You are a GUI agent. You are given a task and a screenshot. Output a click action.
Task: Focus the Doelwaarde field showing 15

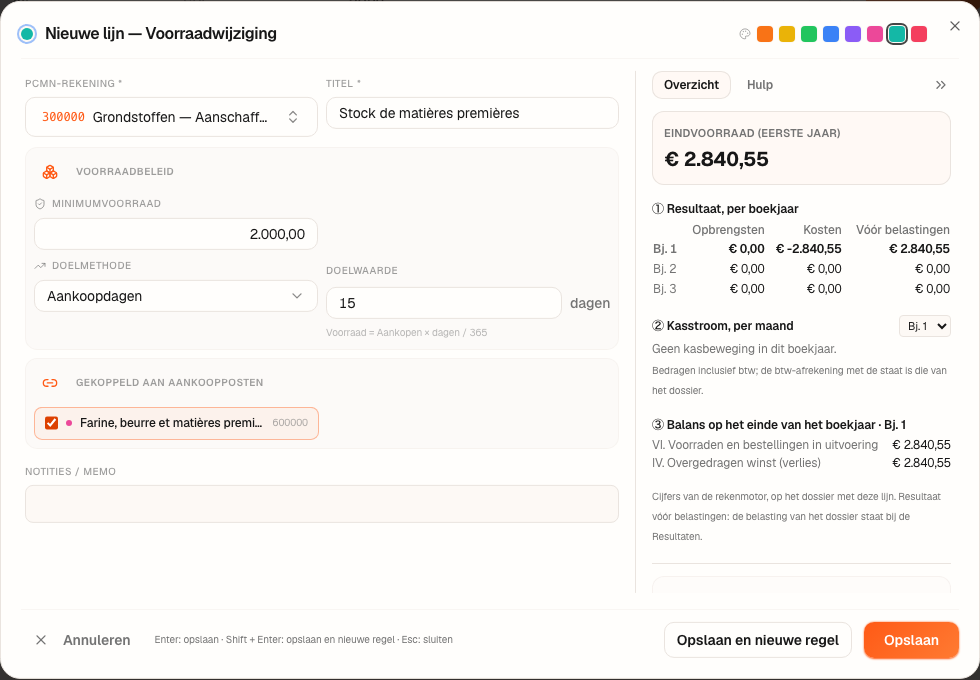[x=444, y=303]
